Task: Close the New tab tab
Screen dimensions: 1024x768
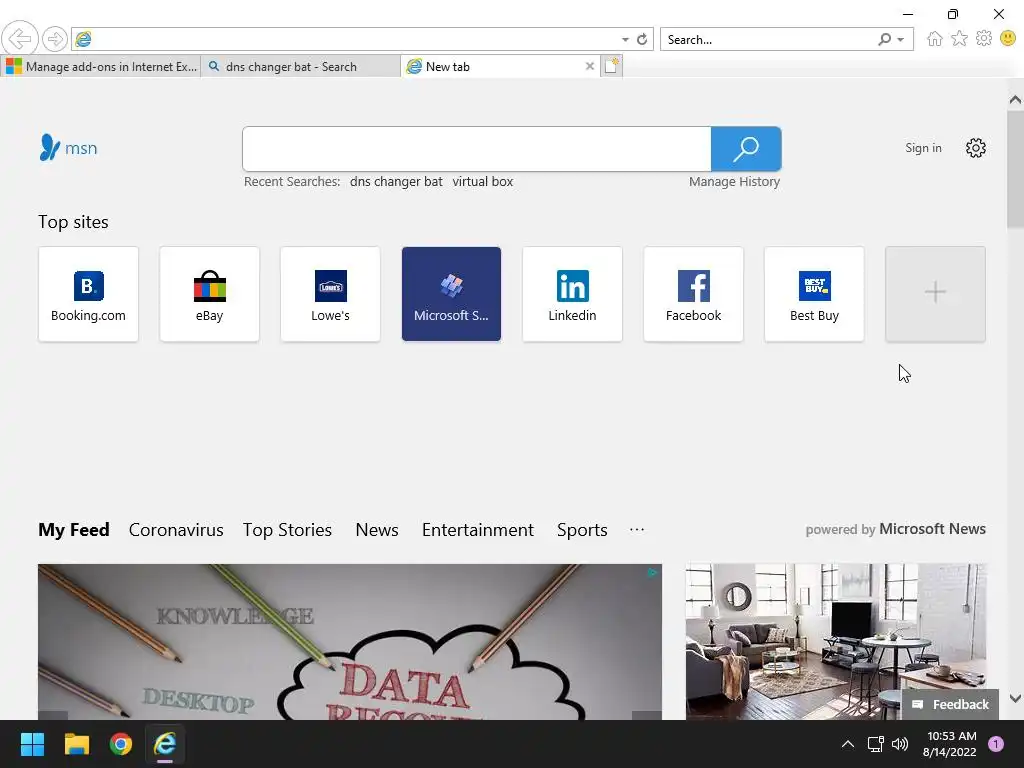Action: coord(590,66)
